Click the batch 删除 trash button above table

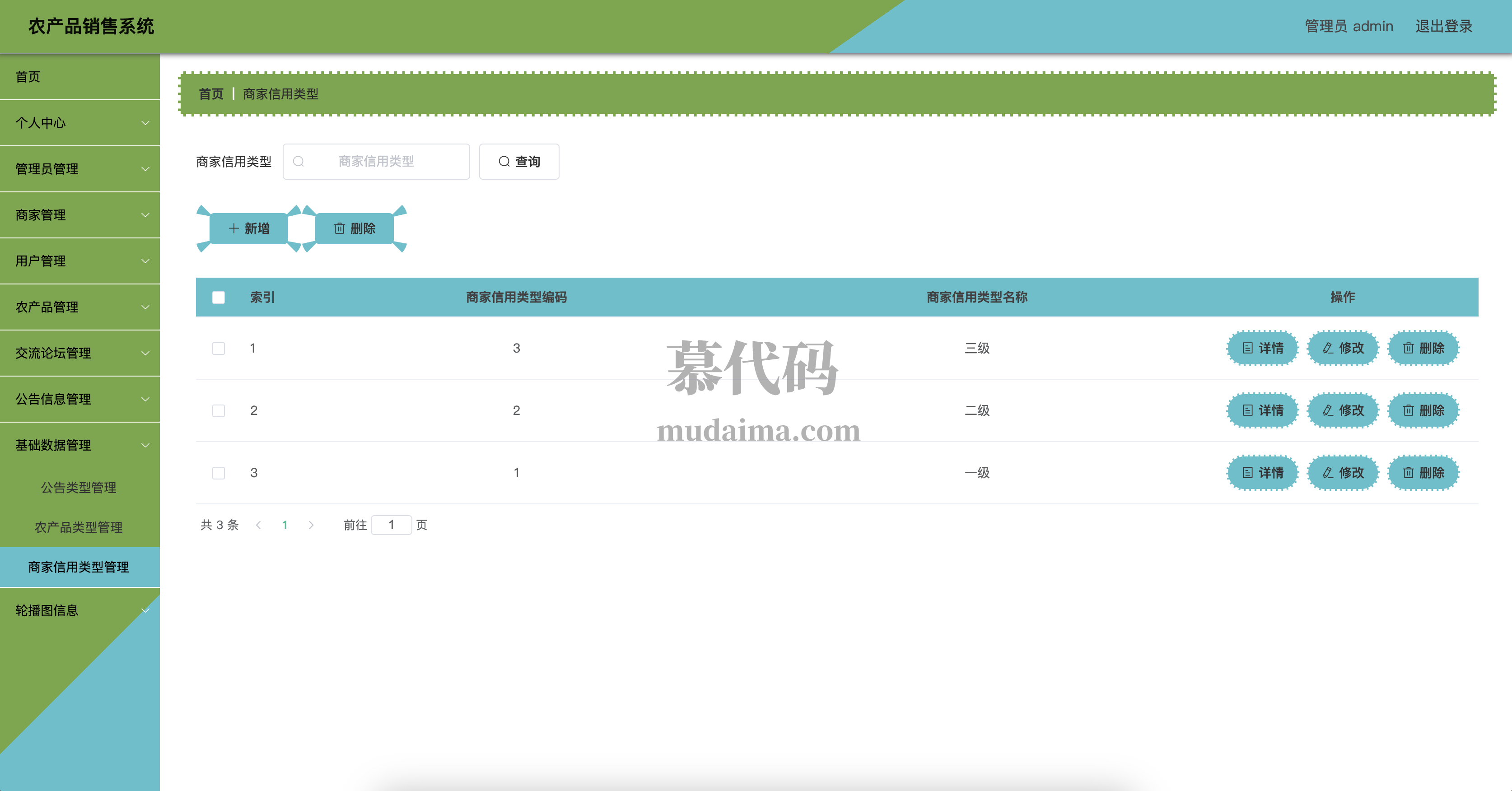click(355, 228)
